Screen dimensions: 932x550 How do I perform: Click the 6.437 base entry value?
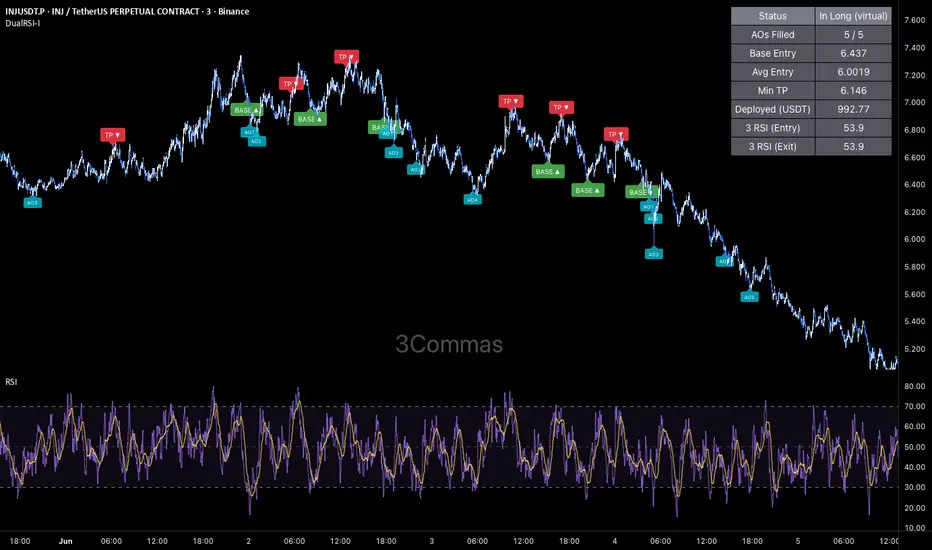[853, 54]
